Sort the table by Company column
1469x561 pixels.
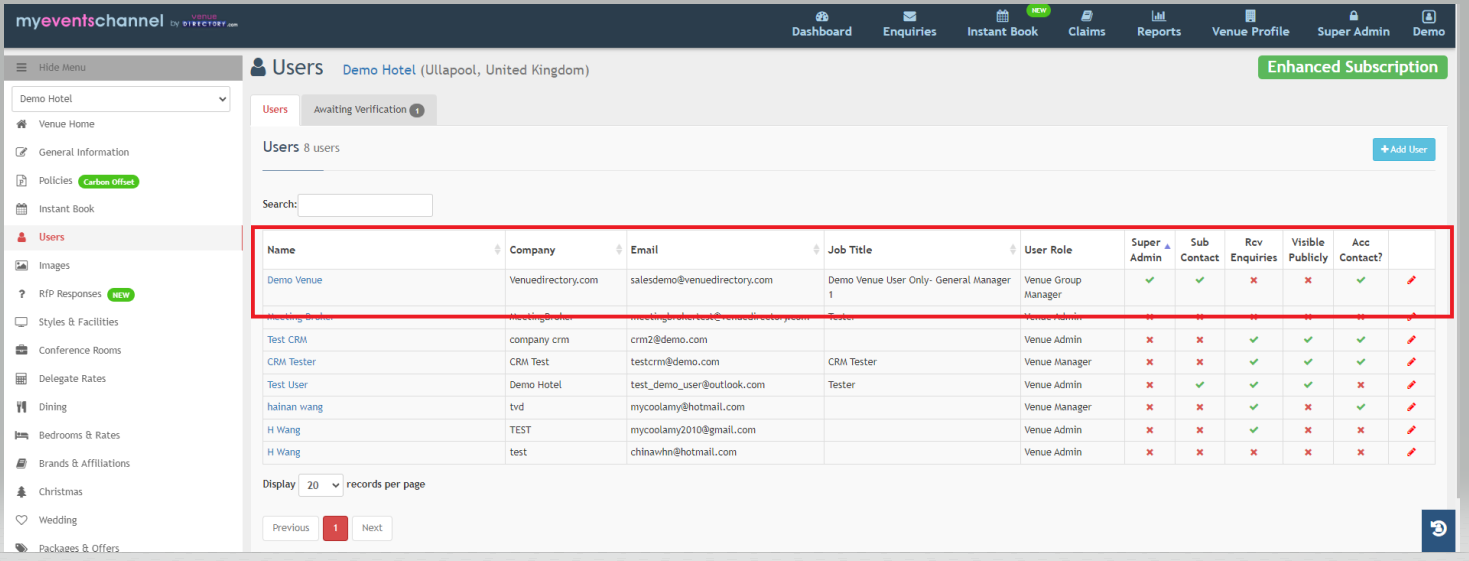click(x=565, y=250)
